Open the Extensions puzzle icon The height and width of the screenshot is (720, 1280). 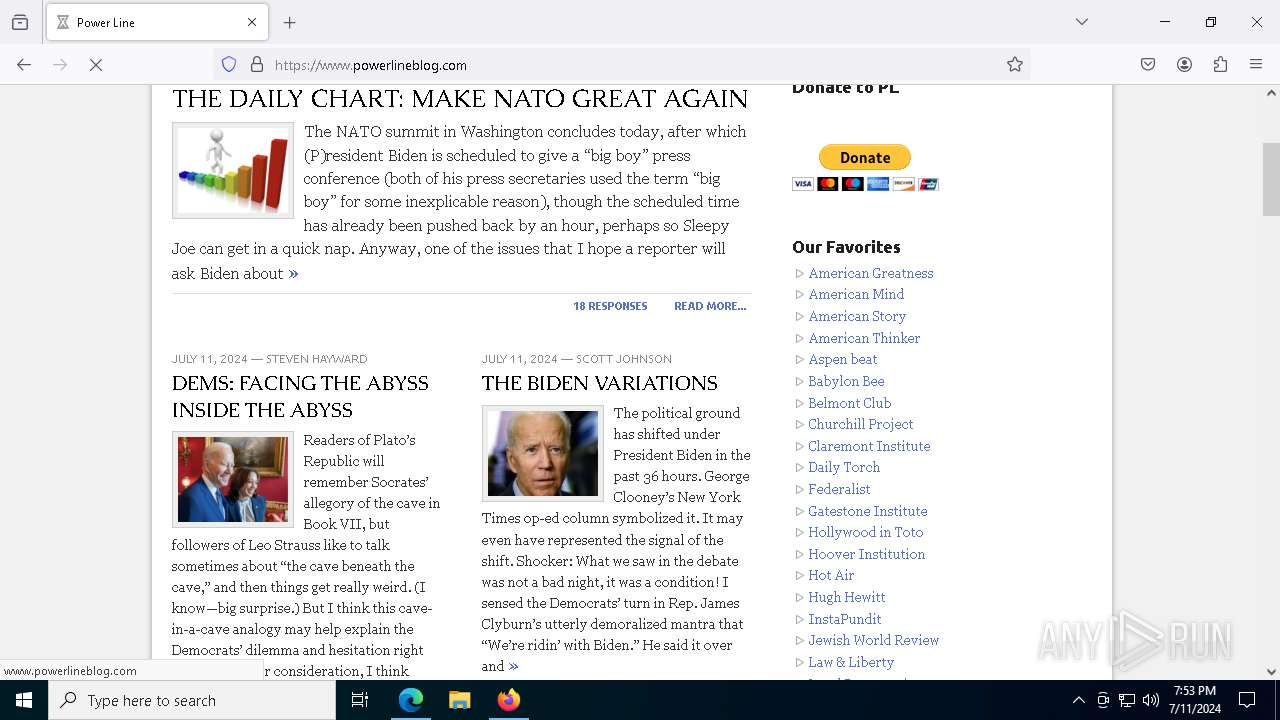(x=1220, y=64)
